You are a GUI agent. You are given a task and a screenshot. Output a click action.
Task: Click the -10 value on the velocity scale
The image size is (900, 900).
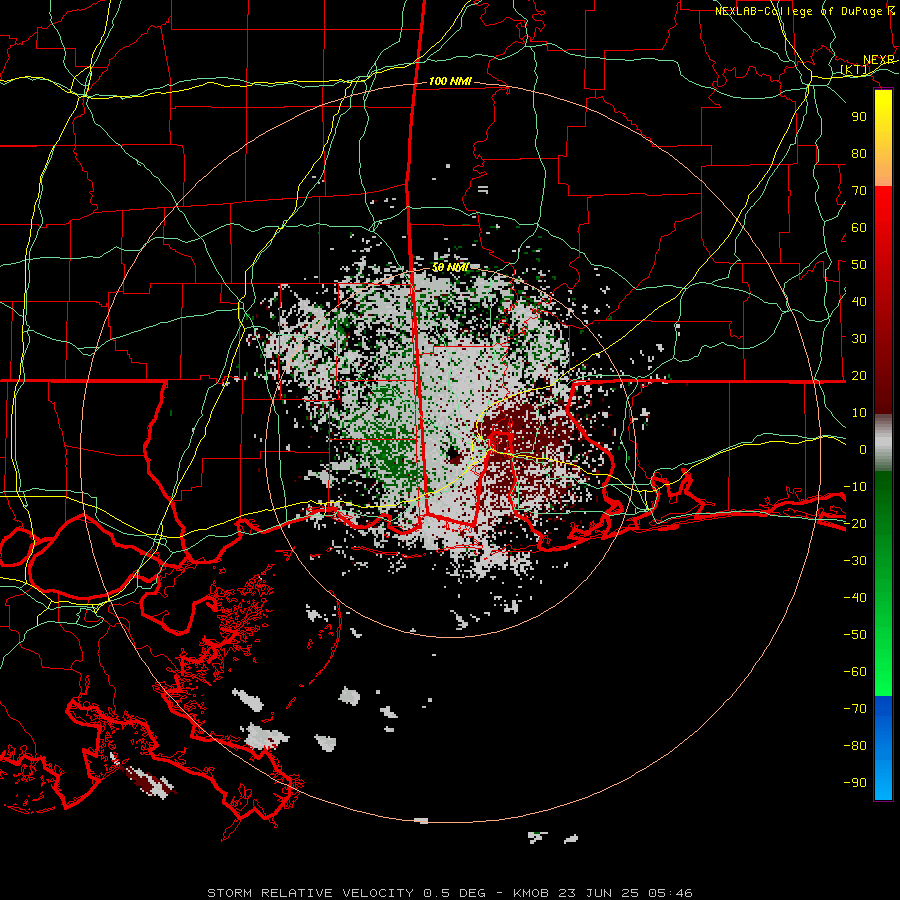point(855,487)
